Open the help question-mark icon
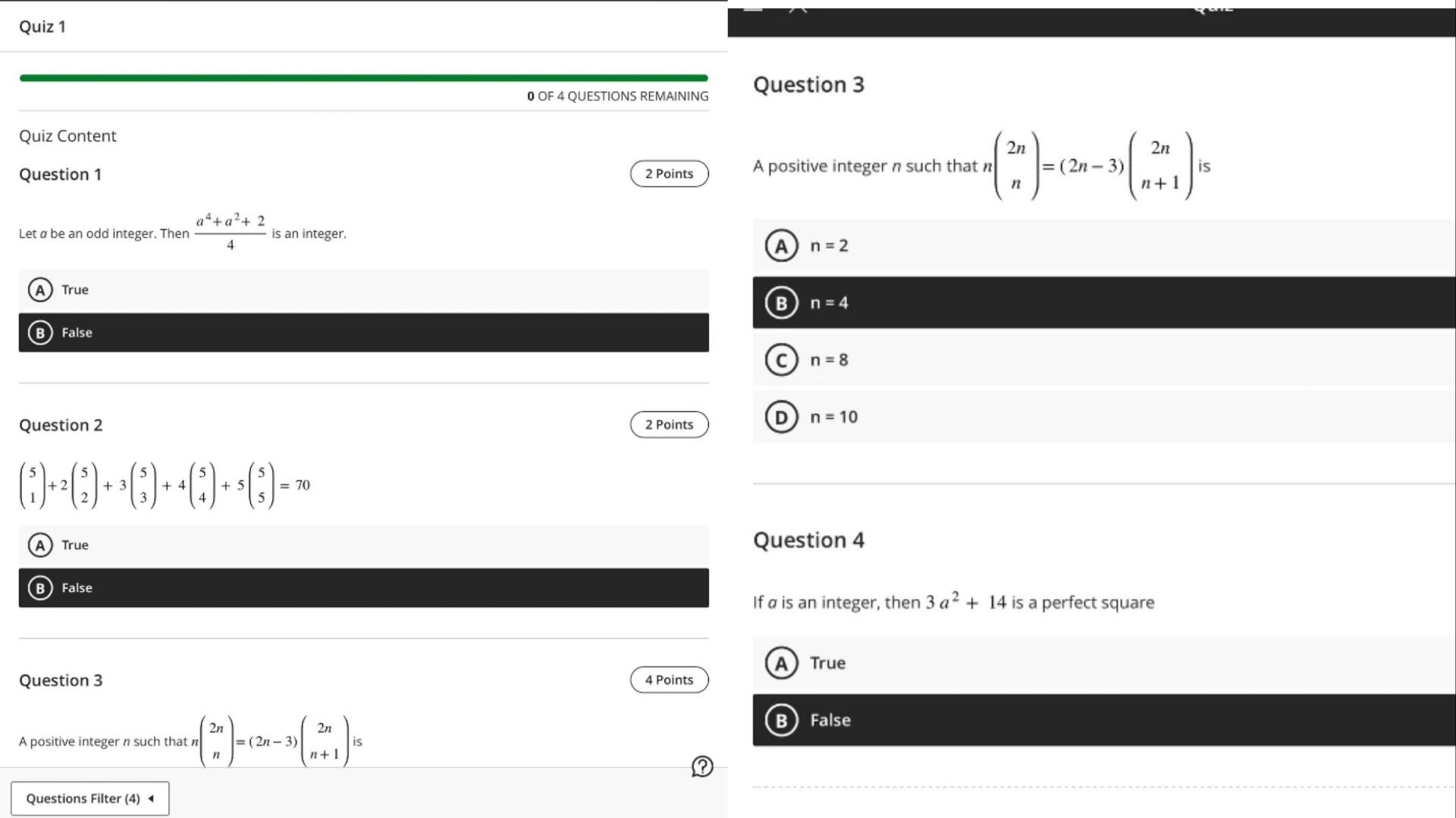 (x=701, y=767)
